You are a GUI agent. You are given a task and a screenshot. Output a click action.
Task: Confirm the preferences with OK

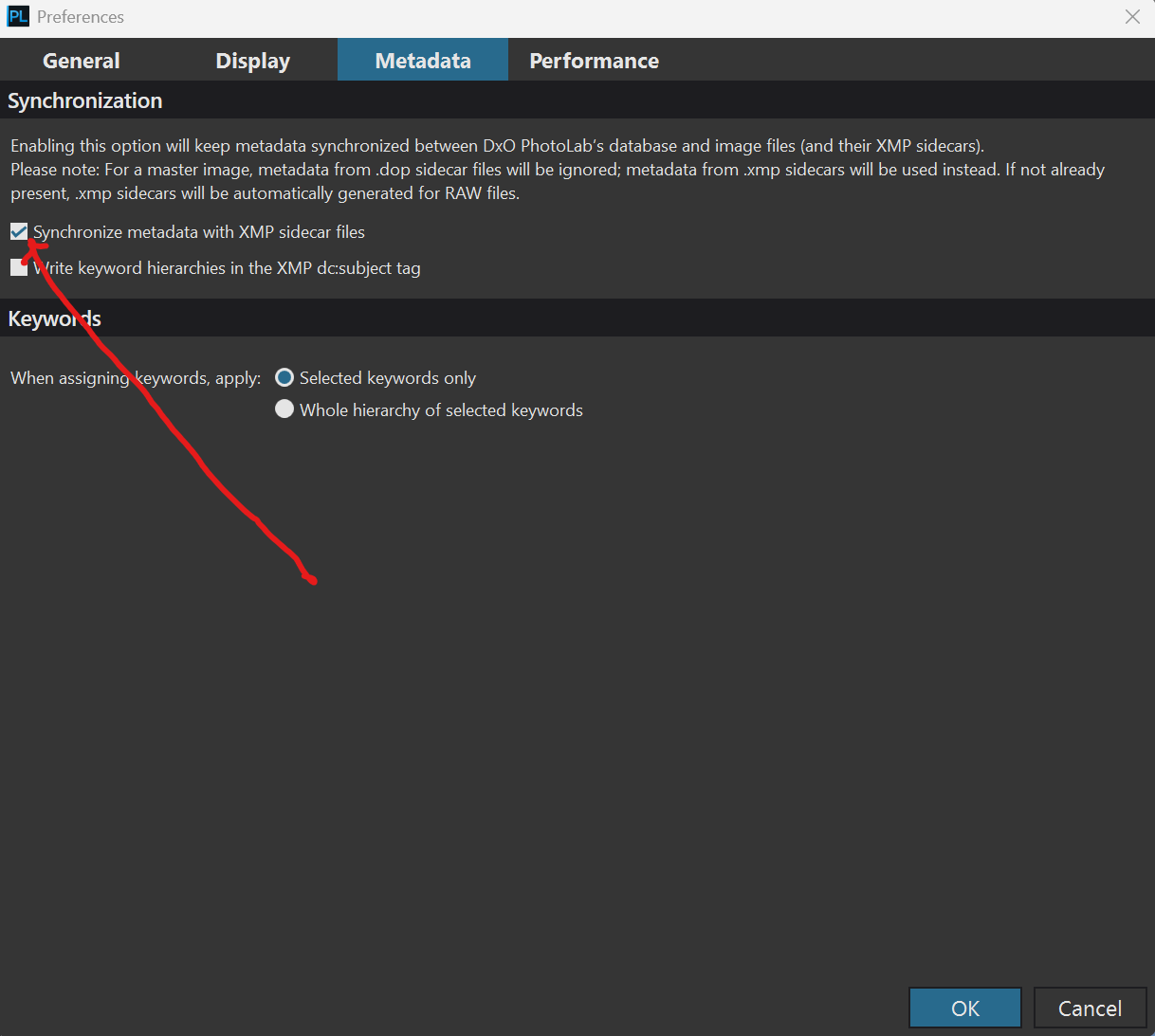964,1009
